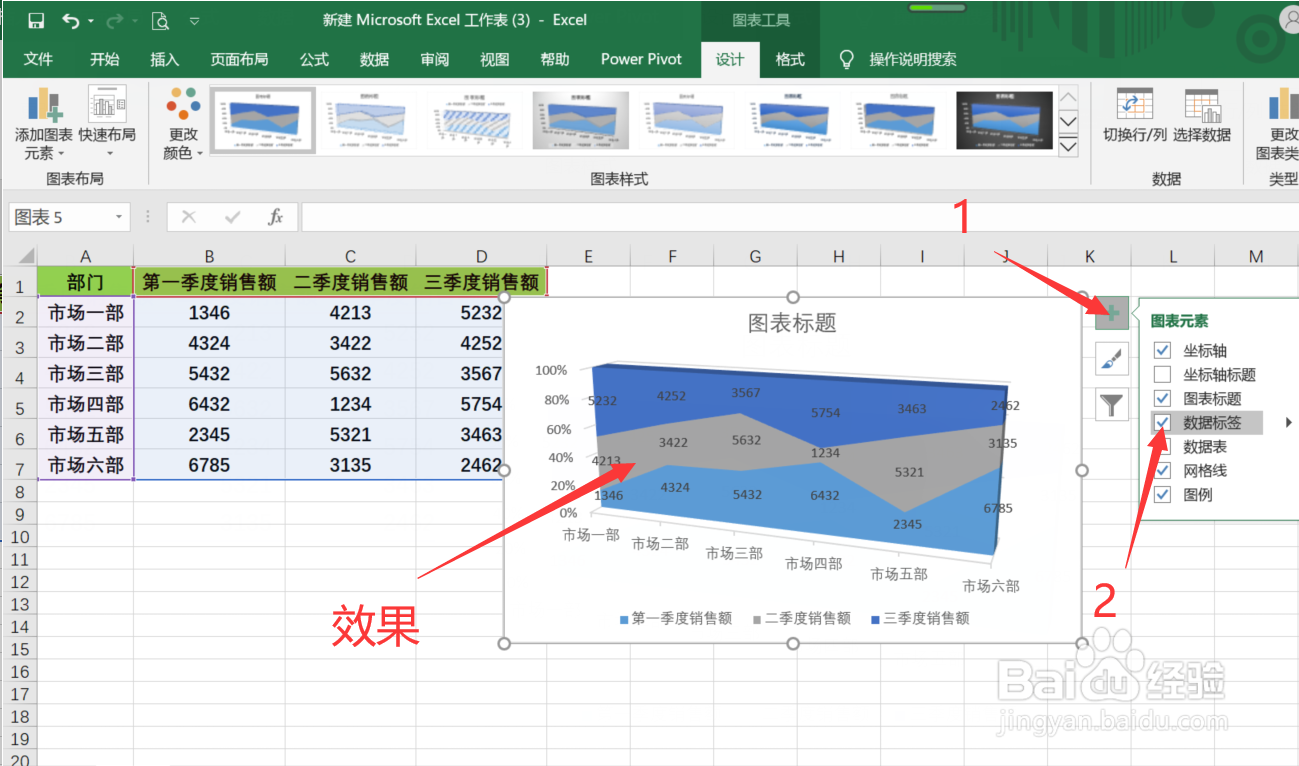The image size is (1299, 766).
Task: Select the dark black chart style thumbnail
Action: tap(1003, 120)
